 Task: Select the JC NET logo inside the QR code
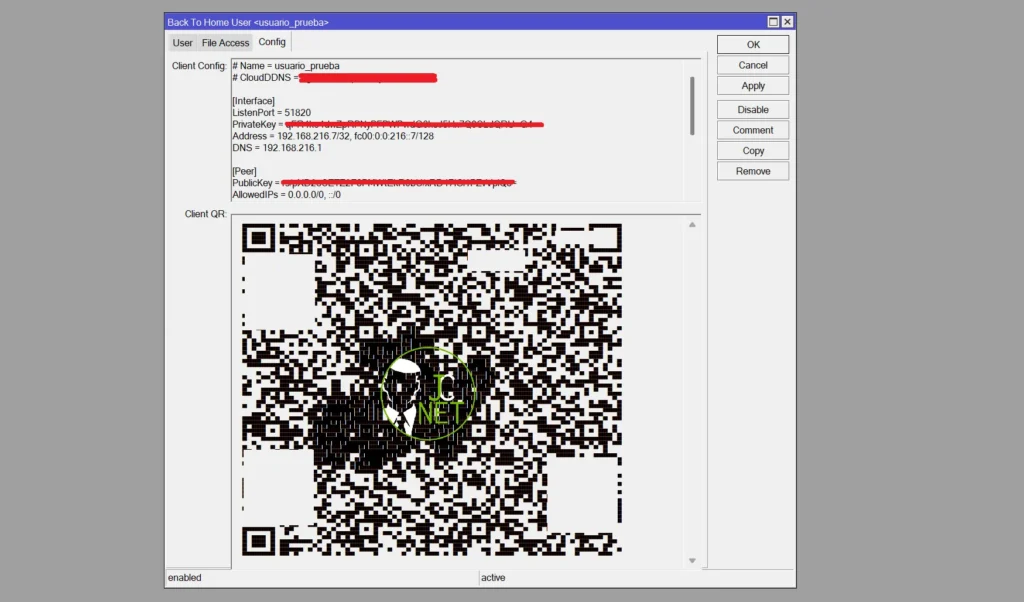click(x=428, y=392)
